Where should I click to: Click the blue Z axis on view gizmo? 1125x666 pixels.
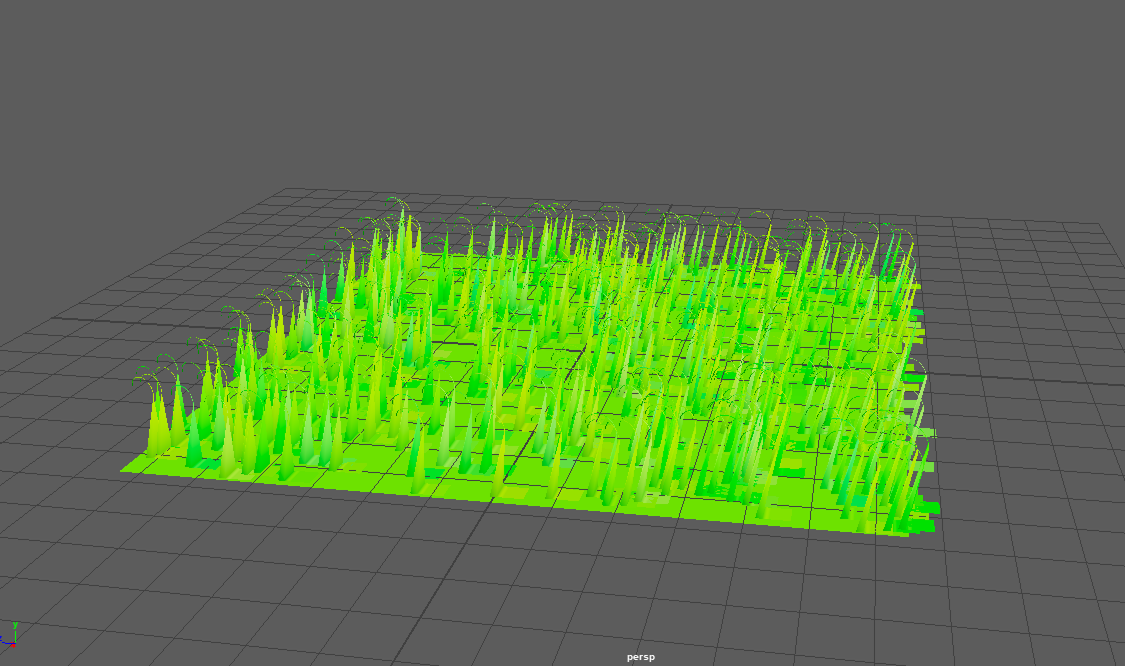click(x=4, y=641)
